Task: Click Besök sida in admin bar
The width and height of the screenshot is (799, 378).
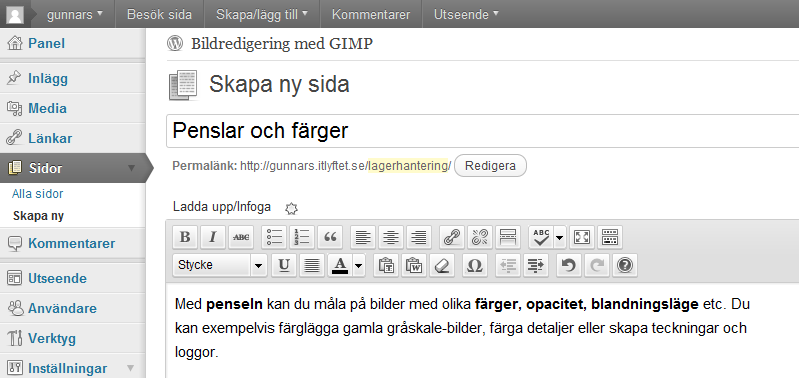Action: 159,14
